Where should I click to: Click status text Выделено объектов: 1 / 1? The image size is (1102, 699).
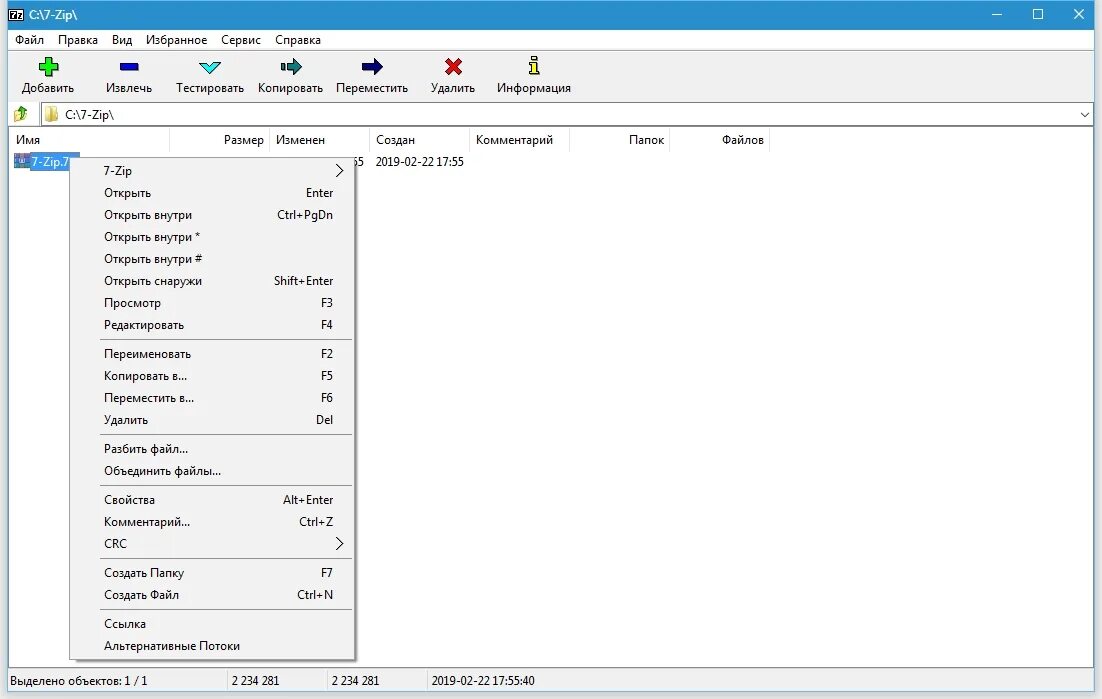pos(79,681)
